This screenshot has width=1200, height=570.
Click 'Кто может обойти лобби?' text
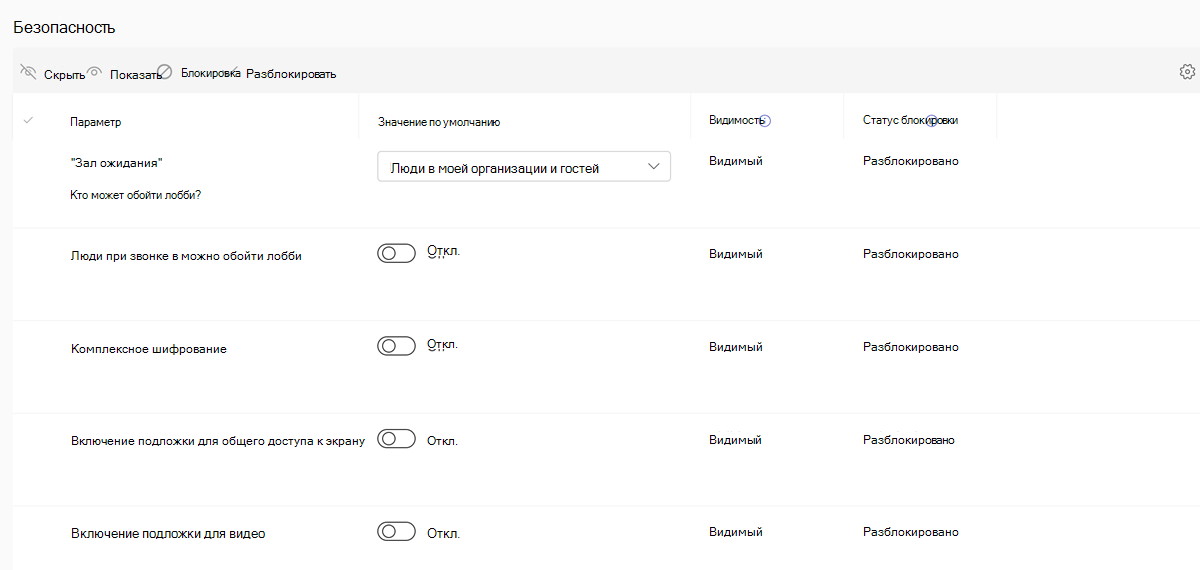[x=135, y=195]
